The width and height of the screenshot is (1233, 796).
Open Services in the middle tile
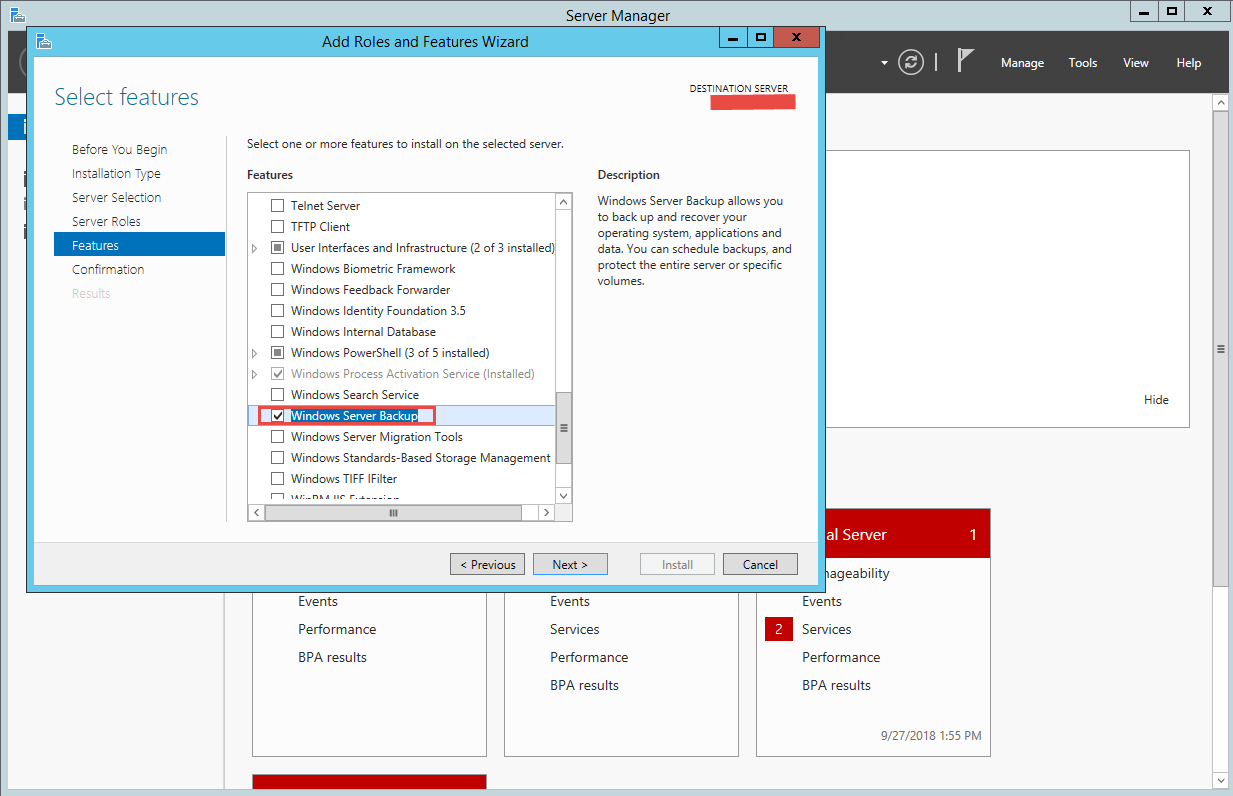tap(575, 630)
